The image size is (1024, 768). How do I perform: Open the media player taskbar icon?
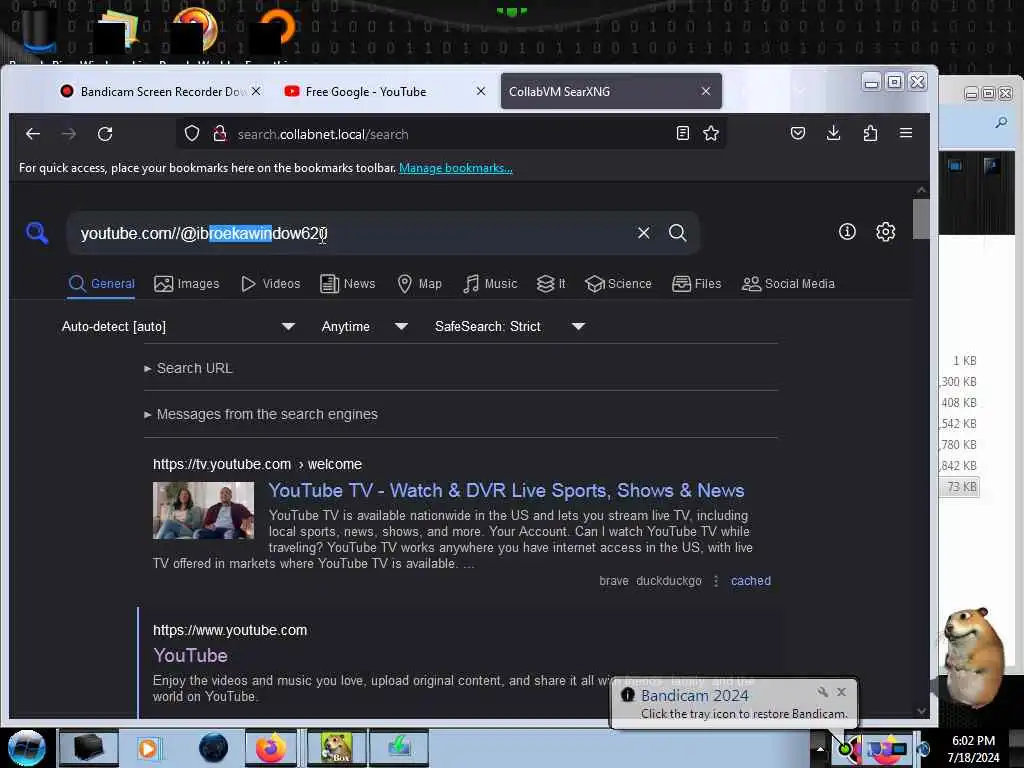[148, 748]
